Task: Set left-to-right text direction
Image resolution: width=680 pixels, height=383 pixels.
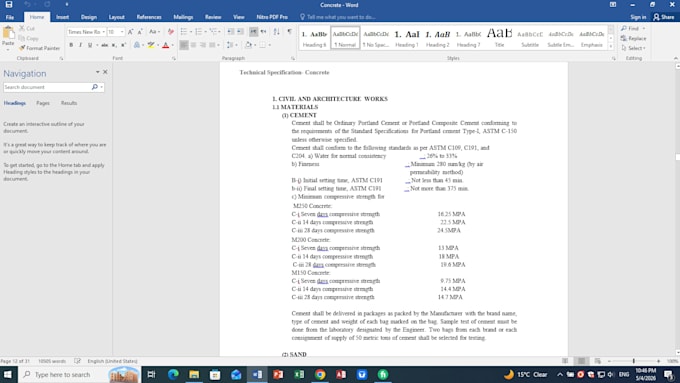Action: 254,32
